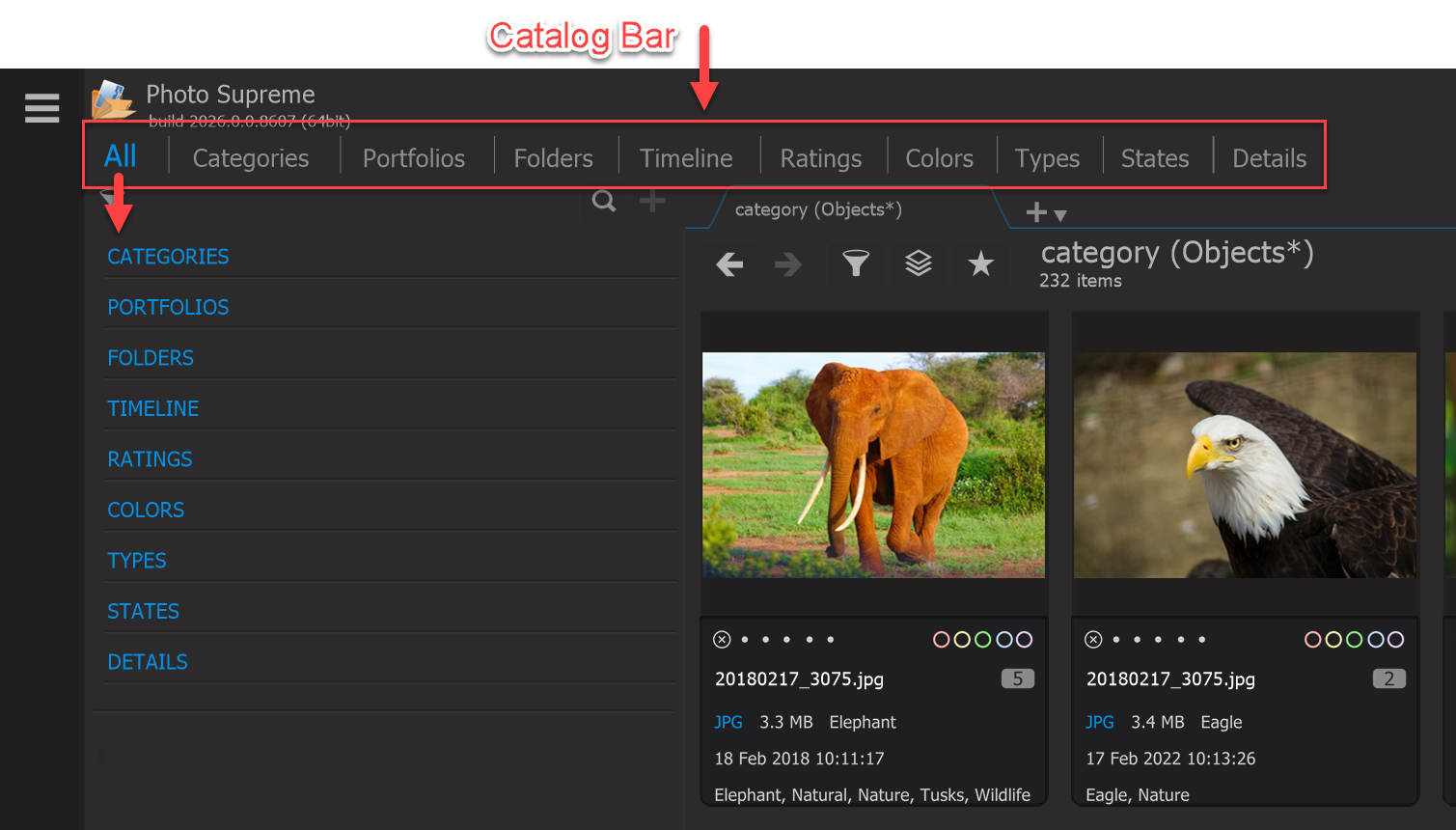The height and width of the screenshot is (830, 1456).
Task: Expand the FOLDERS section
Action: (x=151, y=358)
